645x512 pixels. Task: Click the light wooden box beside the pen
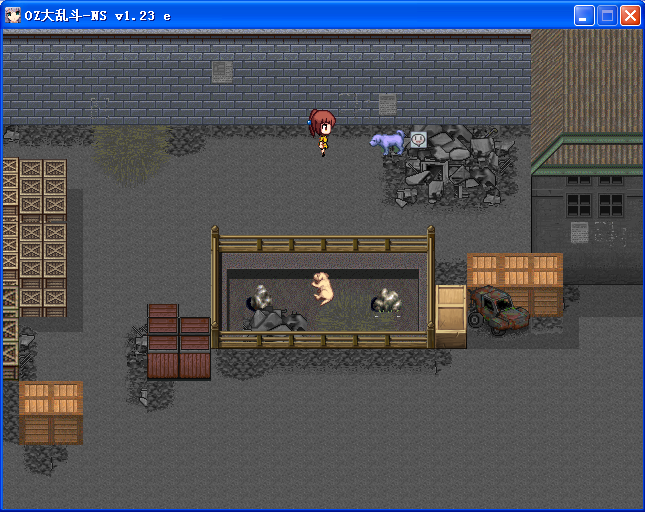451,316
